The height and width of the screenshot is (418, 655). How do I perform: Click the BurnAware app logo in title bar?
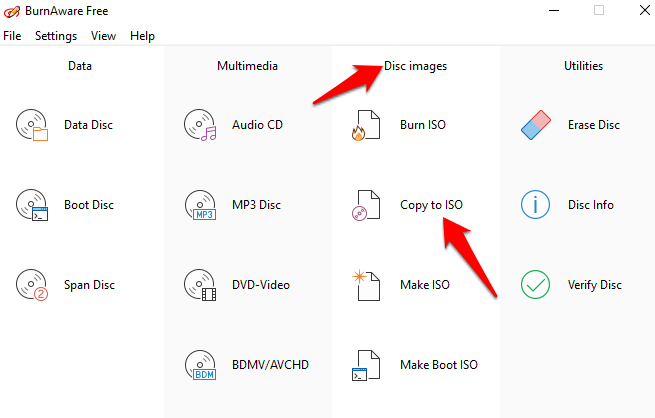(x=11, y=11)
